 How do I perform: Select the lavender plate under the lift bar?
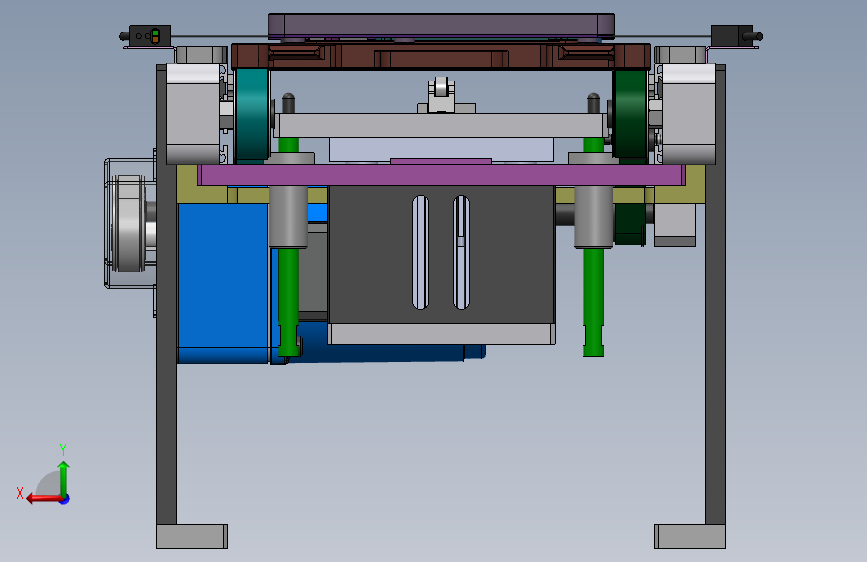point(441,150)
